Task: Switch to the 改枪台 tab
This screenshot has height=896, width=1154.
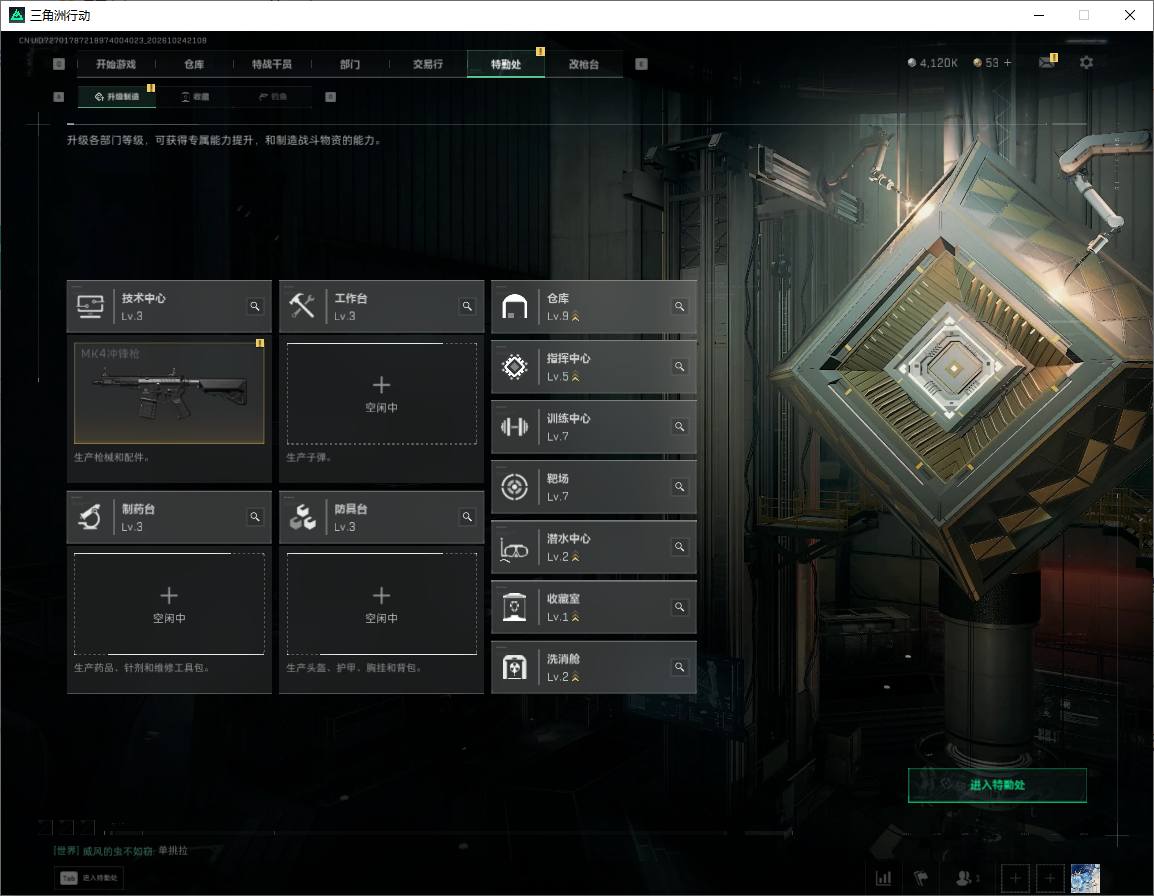Action: [x=584, y=64]
